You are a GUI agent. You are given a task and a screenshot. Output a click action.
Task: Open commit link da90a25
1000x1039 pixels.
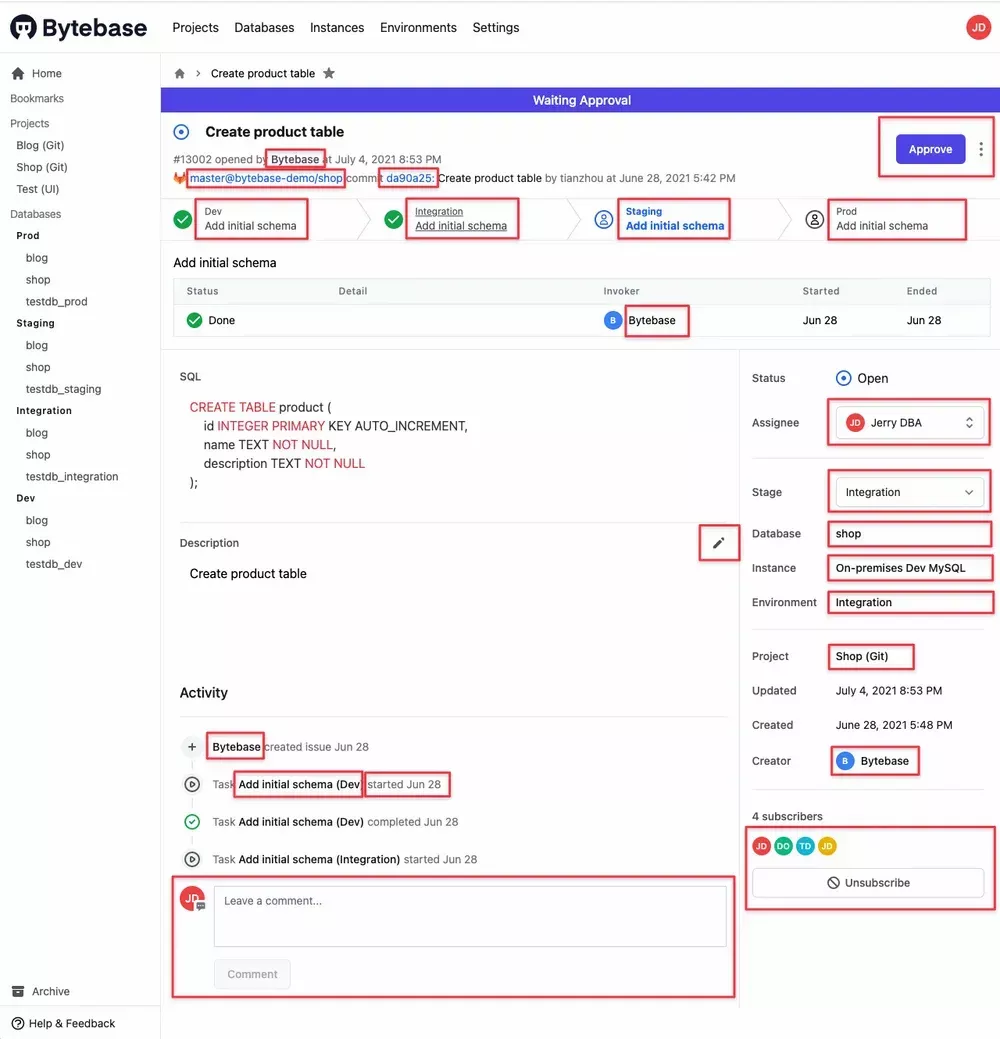[x=410, y=178]
